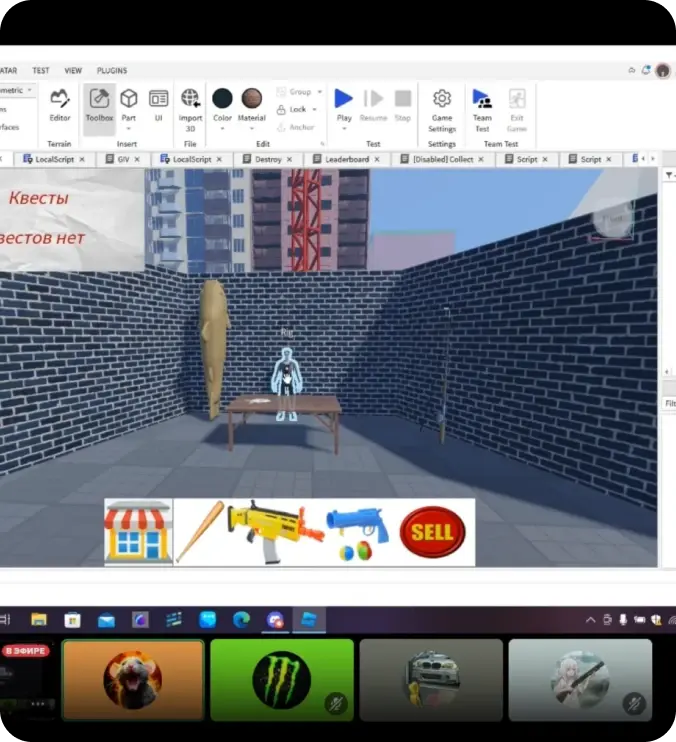Screen dimensions: 676x742
Task: Open the Material picker sphere
Action: (252, 98)
